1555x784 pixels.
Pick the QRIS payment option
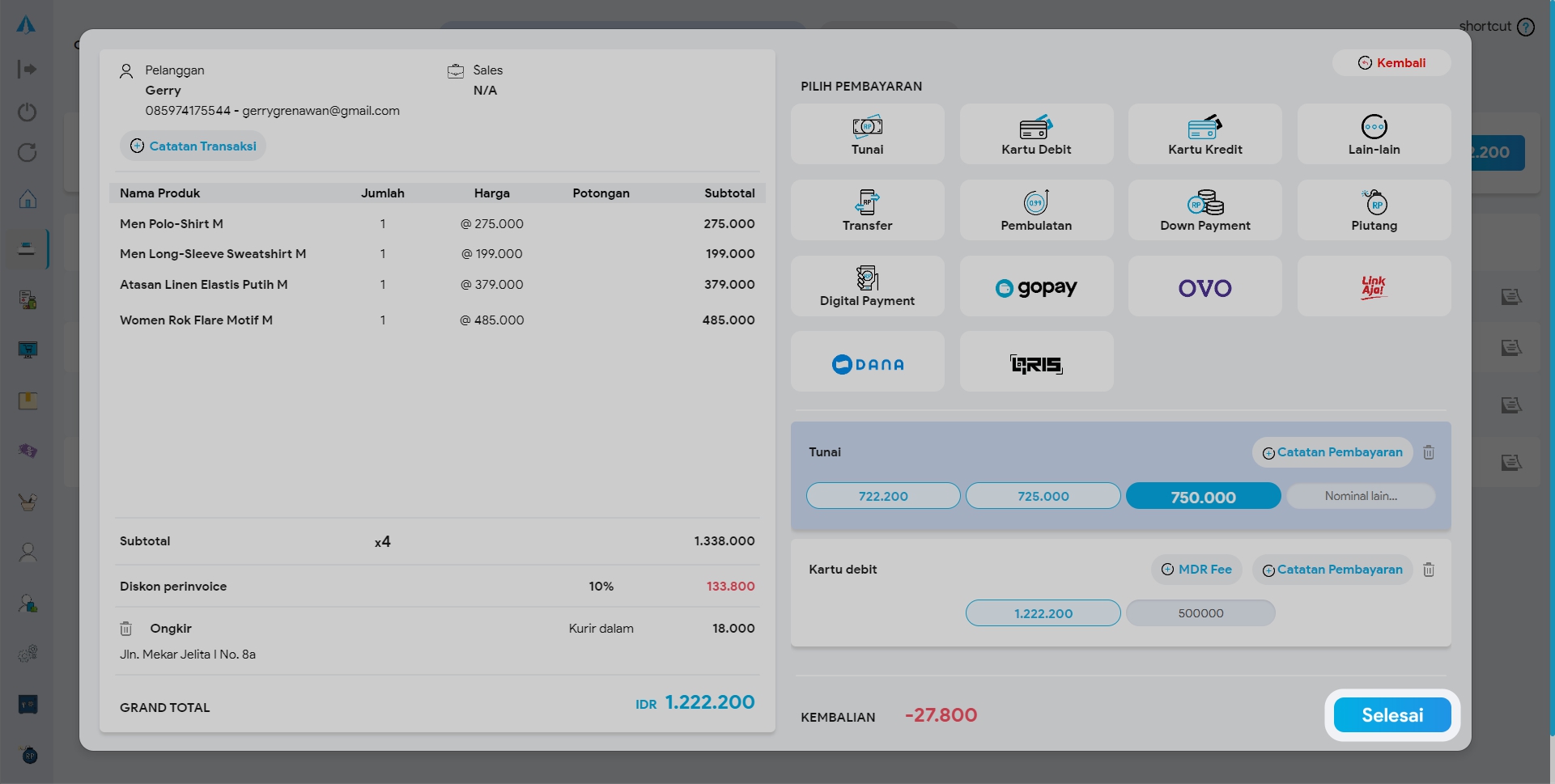point(1036,363)
